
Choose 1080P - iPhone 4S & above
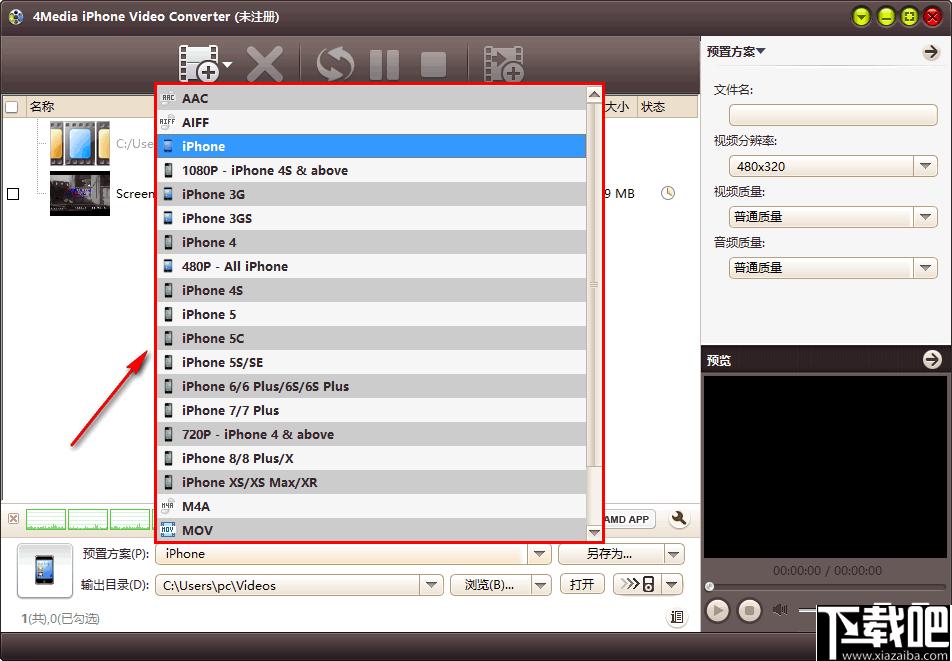[372, 171]
